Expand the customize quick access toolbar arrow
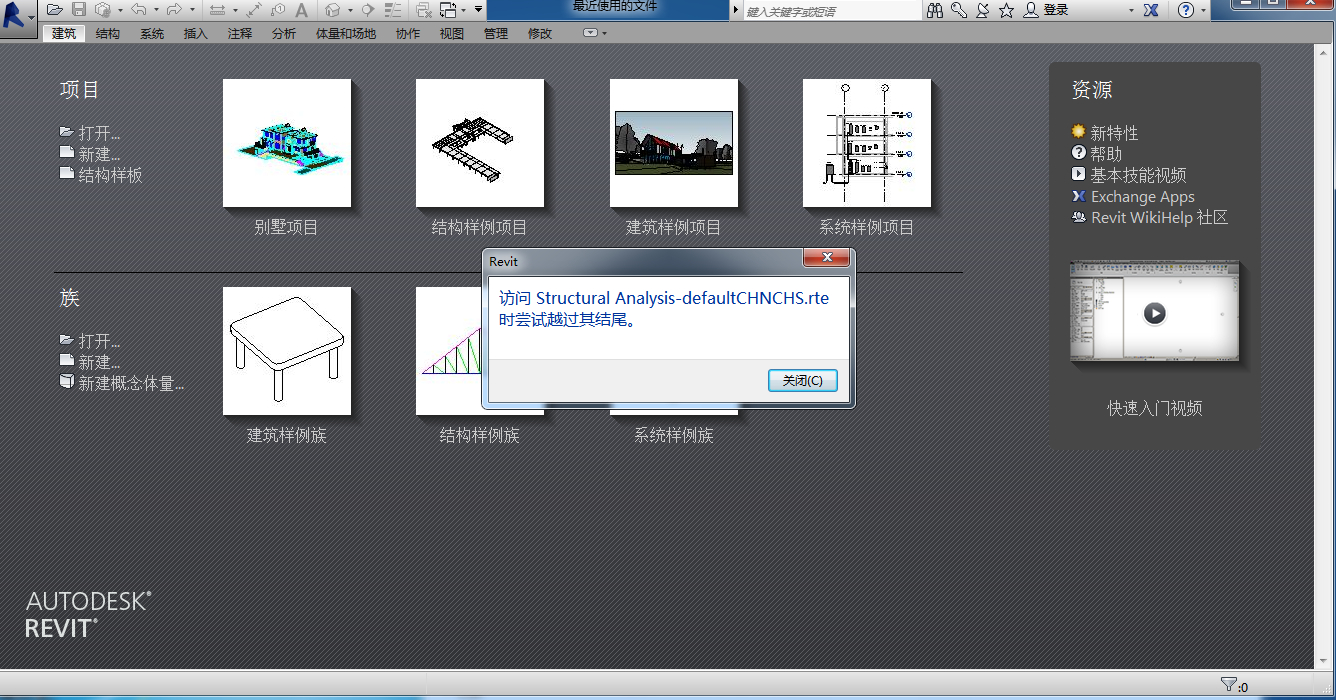 pyautogui.click(x=479, y=10)
